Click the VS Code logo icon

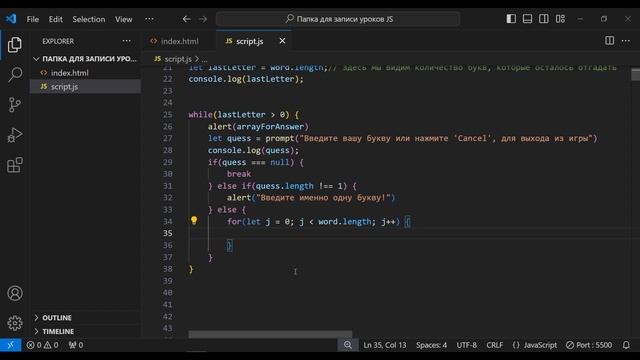pyautogui.click(x=11, y=19)
